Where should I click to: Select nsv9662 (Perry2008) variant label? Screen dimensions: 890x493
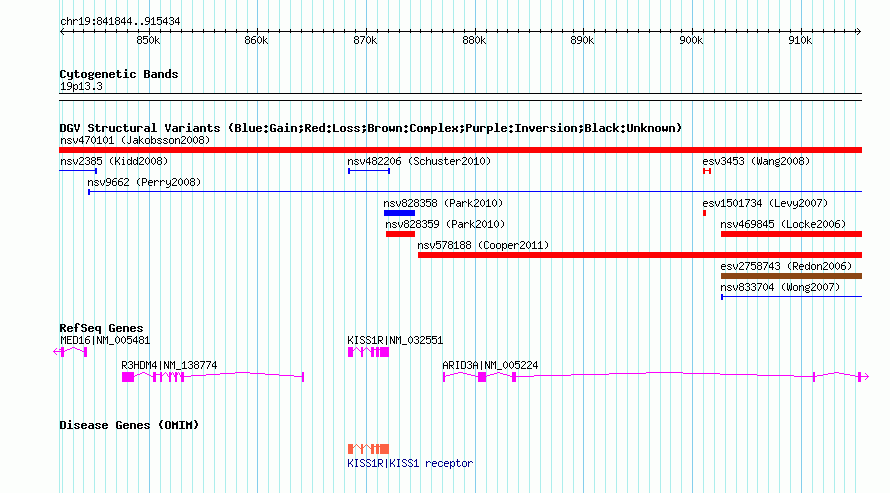pos(144,182)
